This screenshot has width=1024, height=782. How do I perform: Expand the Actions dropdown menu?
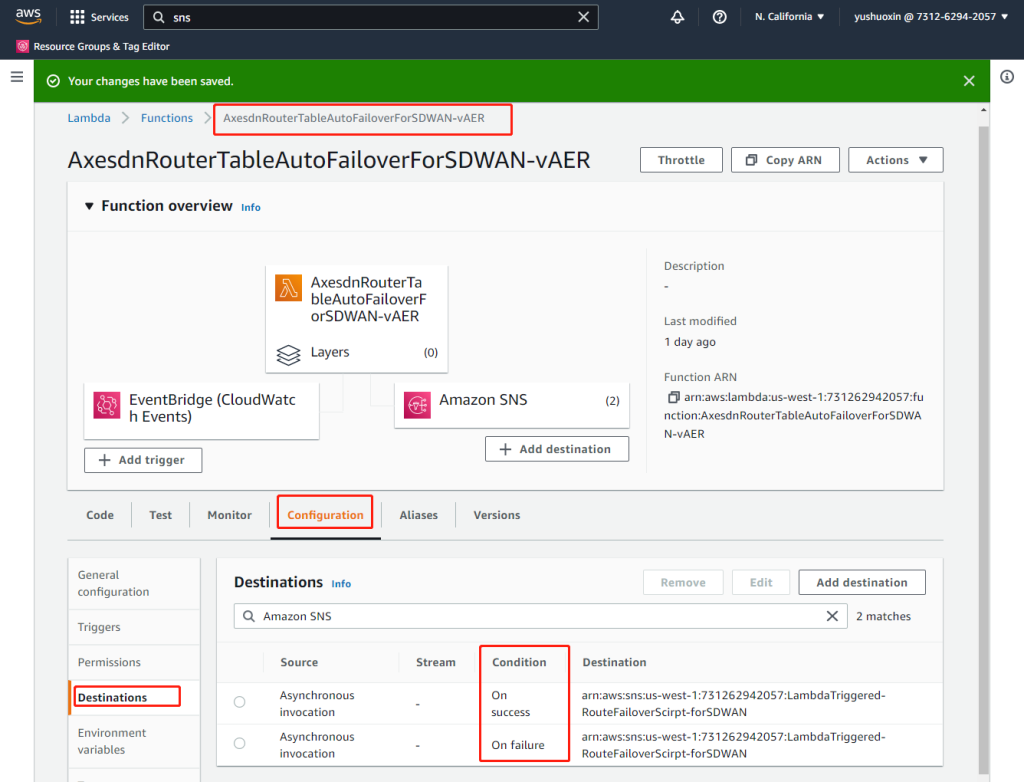pyautogui.click(x=895, y=160)
